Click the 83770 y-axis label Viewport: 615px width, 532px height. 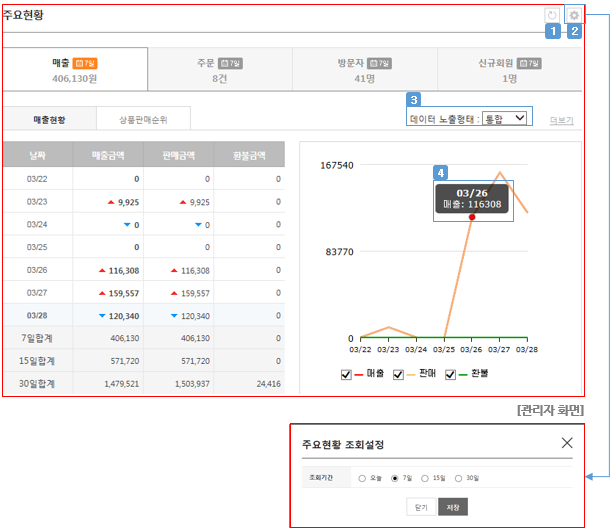(339, 252)
